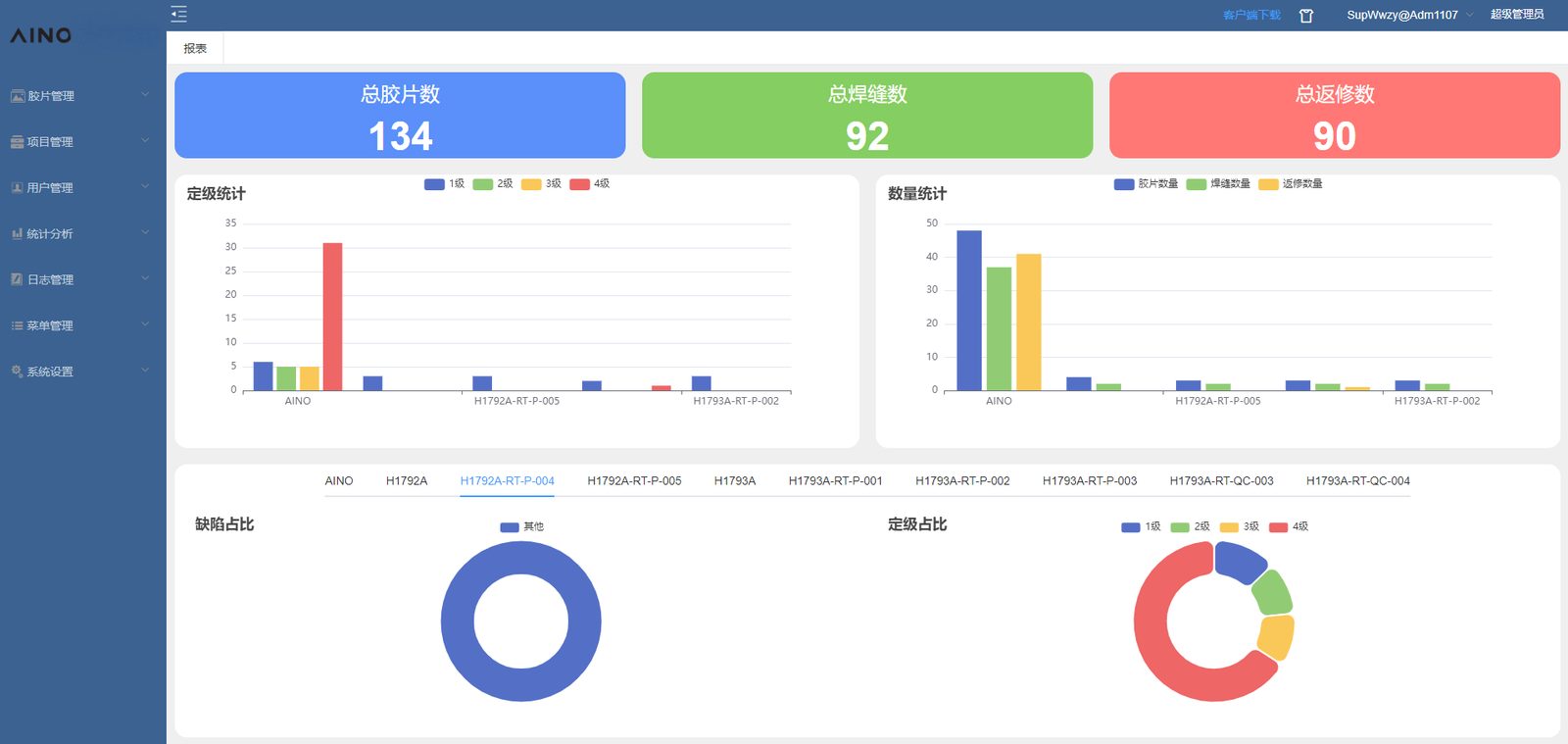Click the 菜单管理 list icon
Viewport: 1568px width, 744px height.
17,325
